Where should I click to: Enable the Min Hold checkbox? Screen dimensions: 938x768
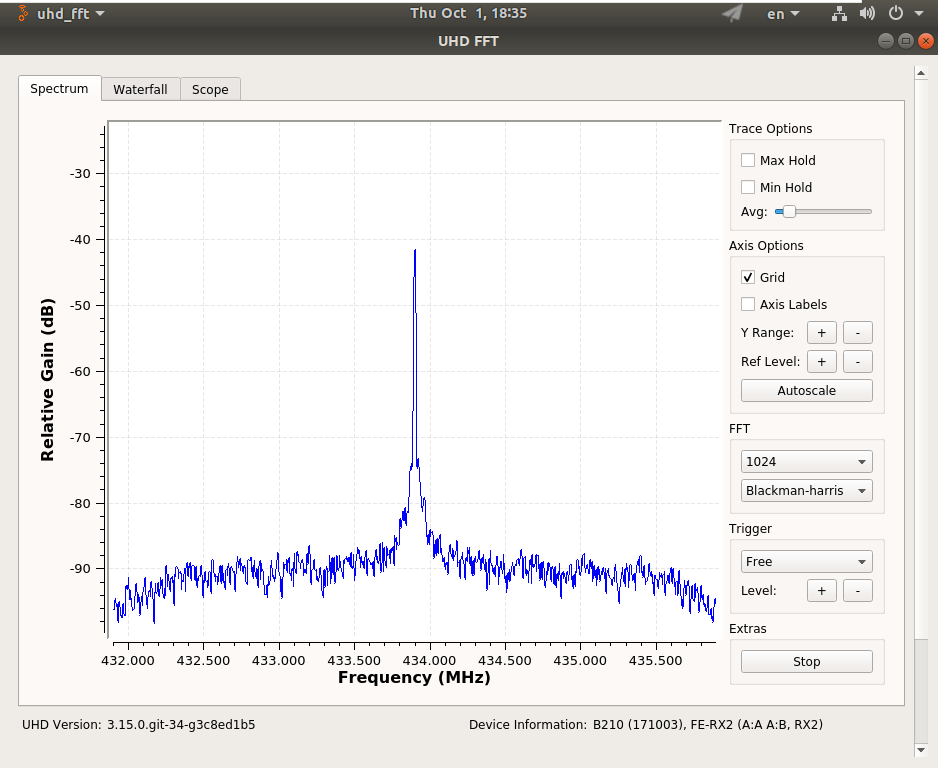[748, 187]
